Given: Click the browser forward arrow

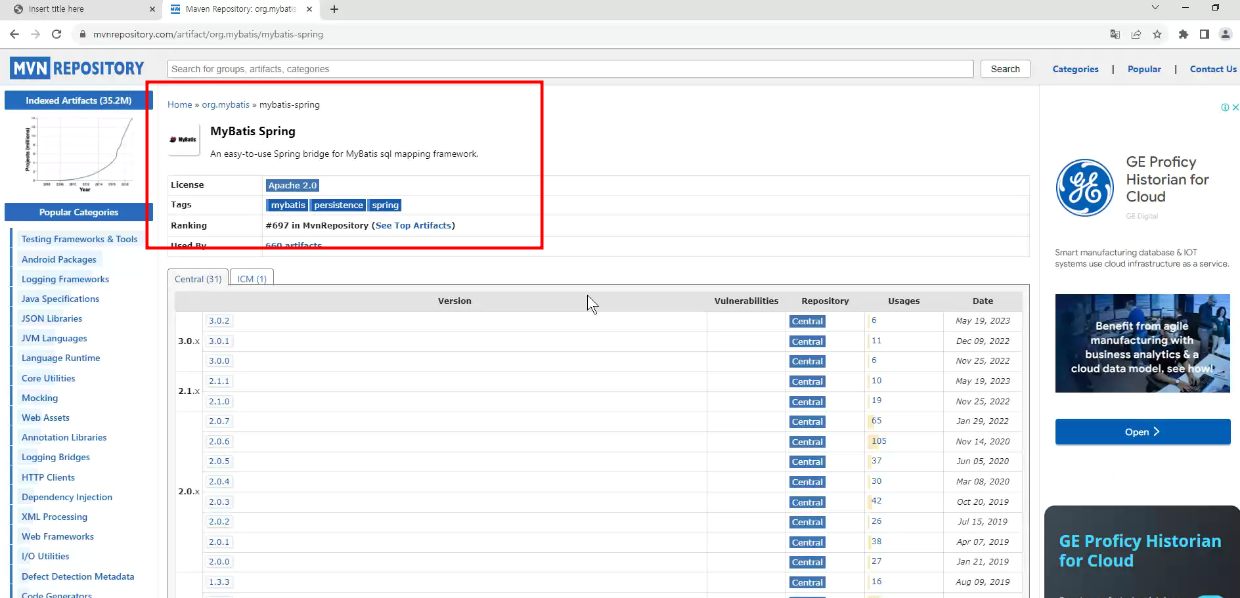Looking at the screenshot, I should [36, 34].
